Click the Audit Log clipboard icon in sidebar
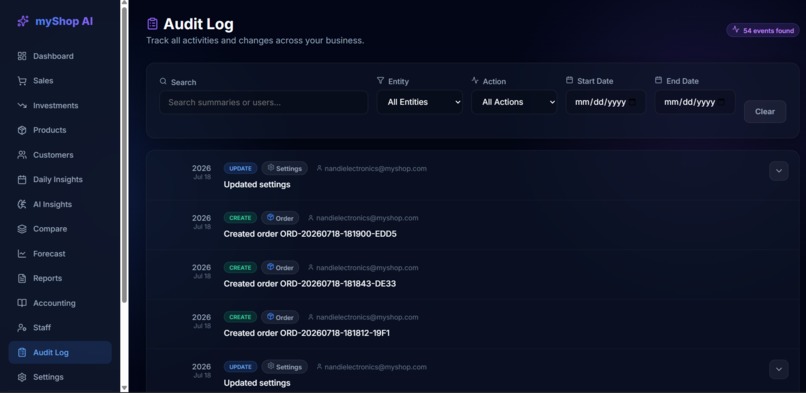 (x=22, y=352)
